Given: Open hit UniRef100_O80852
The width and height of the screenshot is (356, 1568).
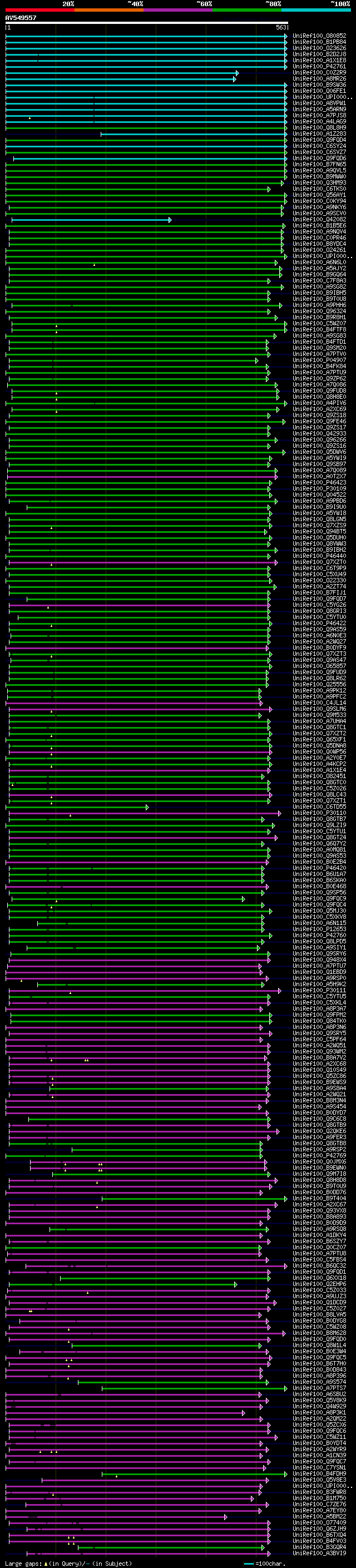Looking at the screenshot, I should point(319,36).
